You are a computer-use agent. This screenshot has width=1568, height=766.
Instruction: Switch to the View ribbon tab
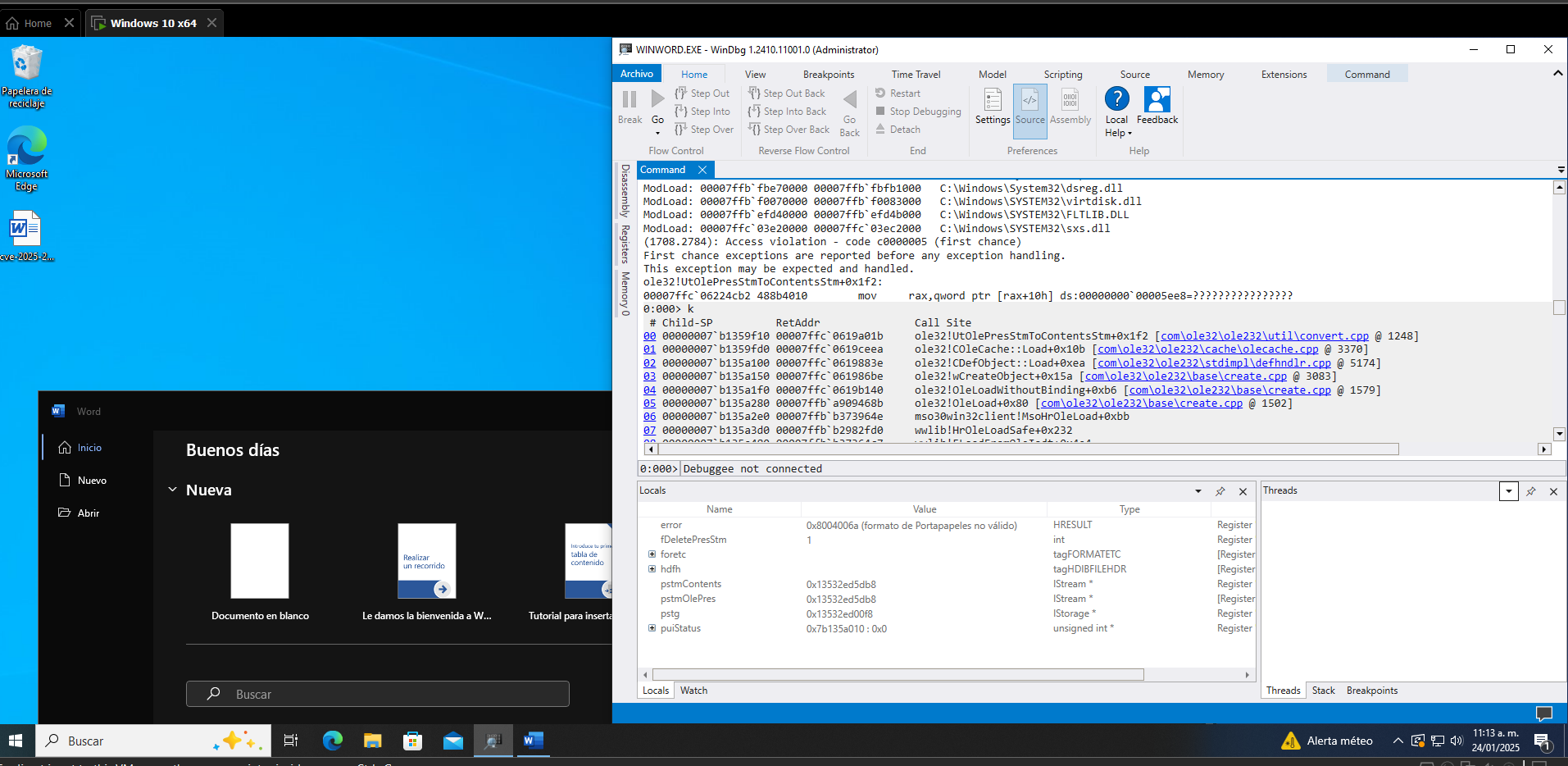pos(755,75)
